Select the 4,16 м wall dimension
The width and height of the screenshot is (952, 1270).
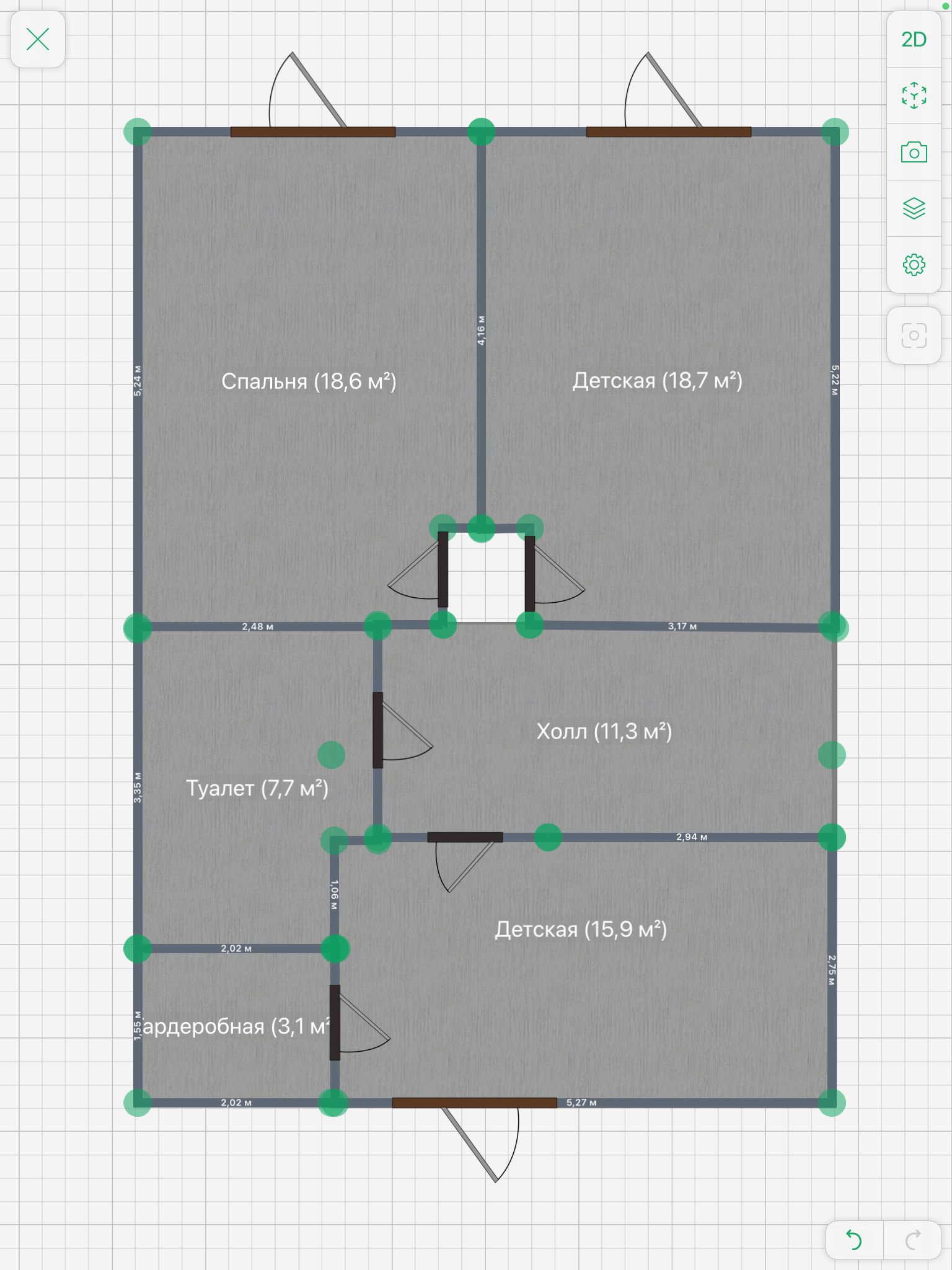481,331
